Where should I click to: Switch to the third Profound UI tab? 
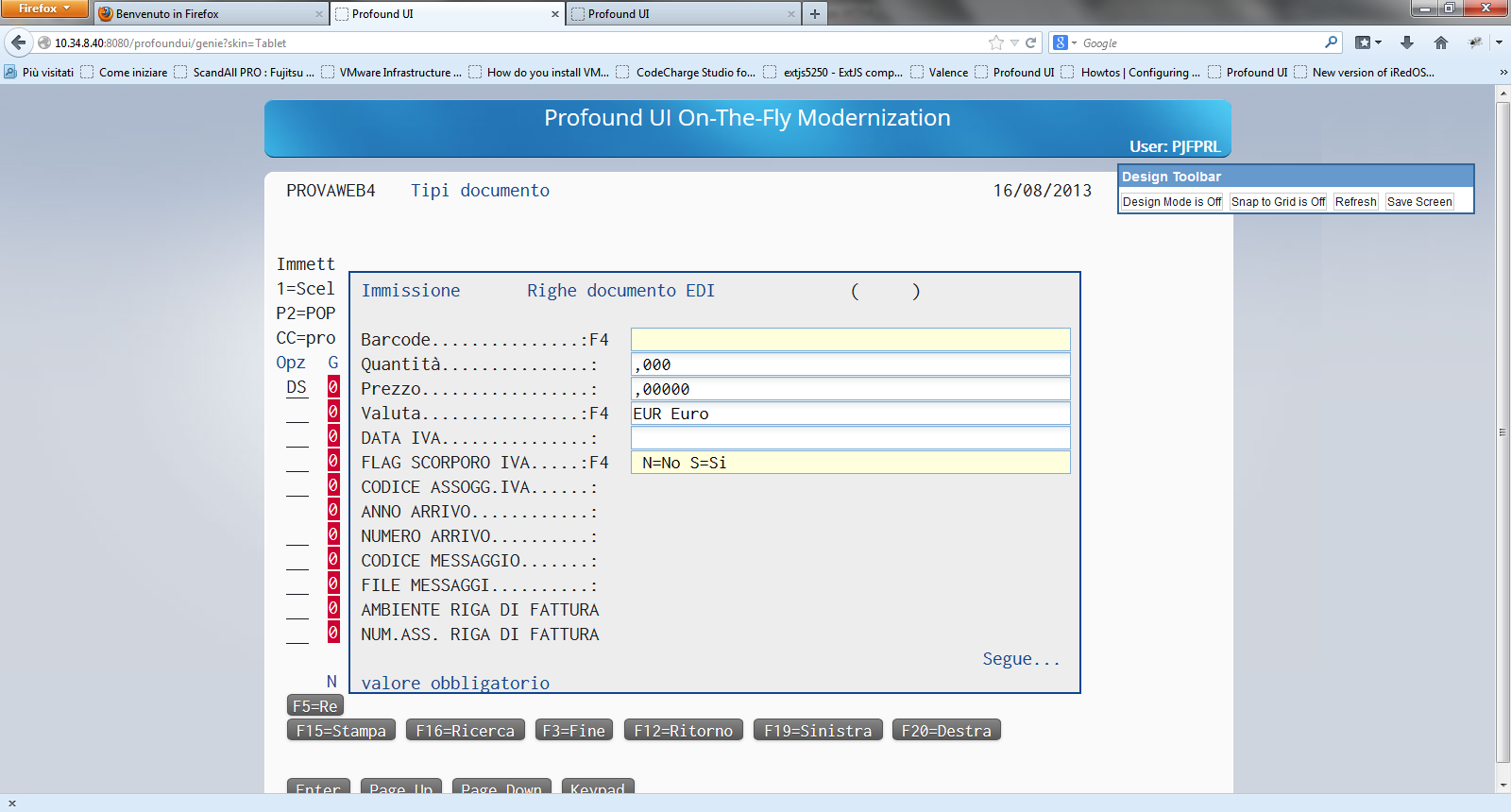(x=684, y=14)
